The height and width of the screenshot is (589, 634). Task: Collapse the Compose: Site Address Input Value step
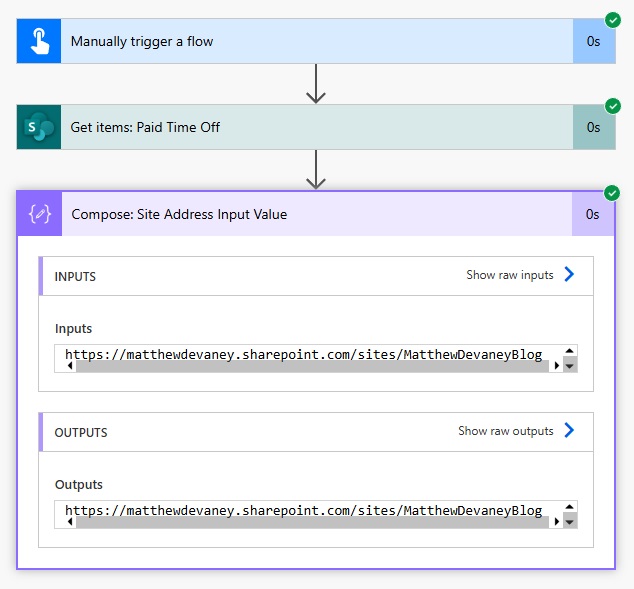300,214
